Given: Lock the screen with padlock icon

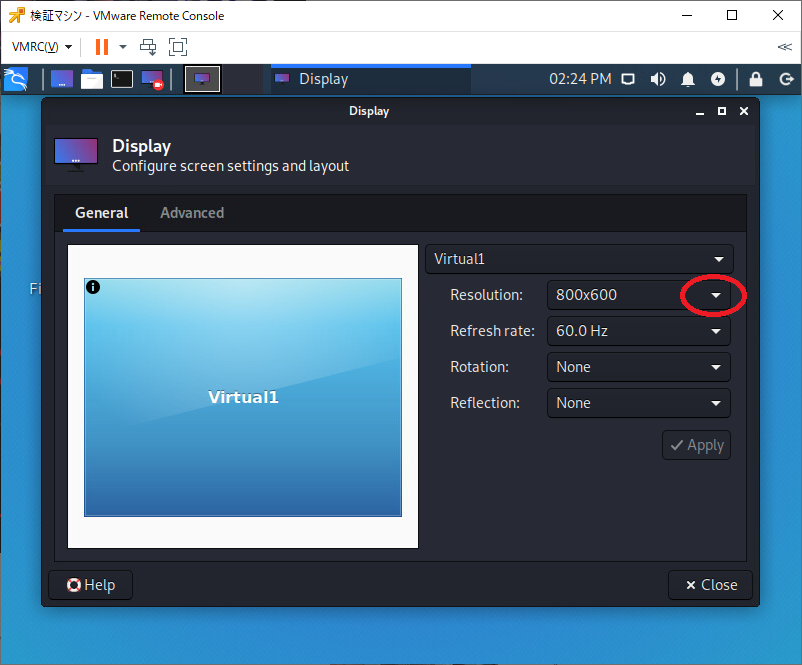Looking at the screenshot, I should pos(756,79).
